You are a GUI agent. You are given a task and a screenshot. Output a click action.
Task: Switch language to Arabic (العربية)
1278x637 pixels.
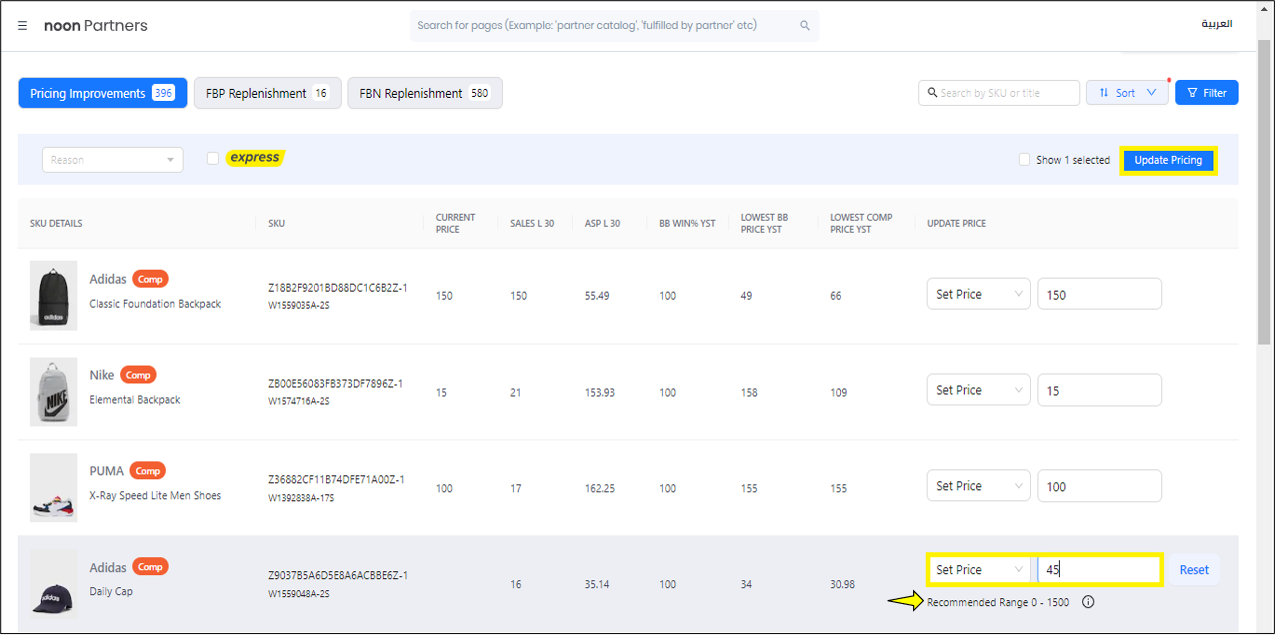click(x=1216, y=24)
